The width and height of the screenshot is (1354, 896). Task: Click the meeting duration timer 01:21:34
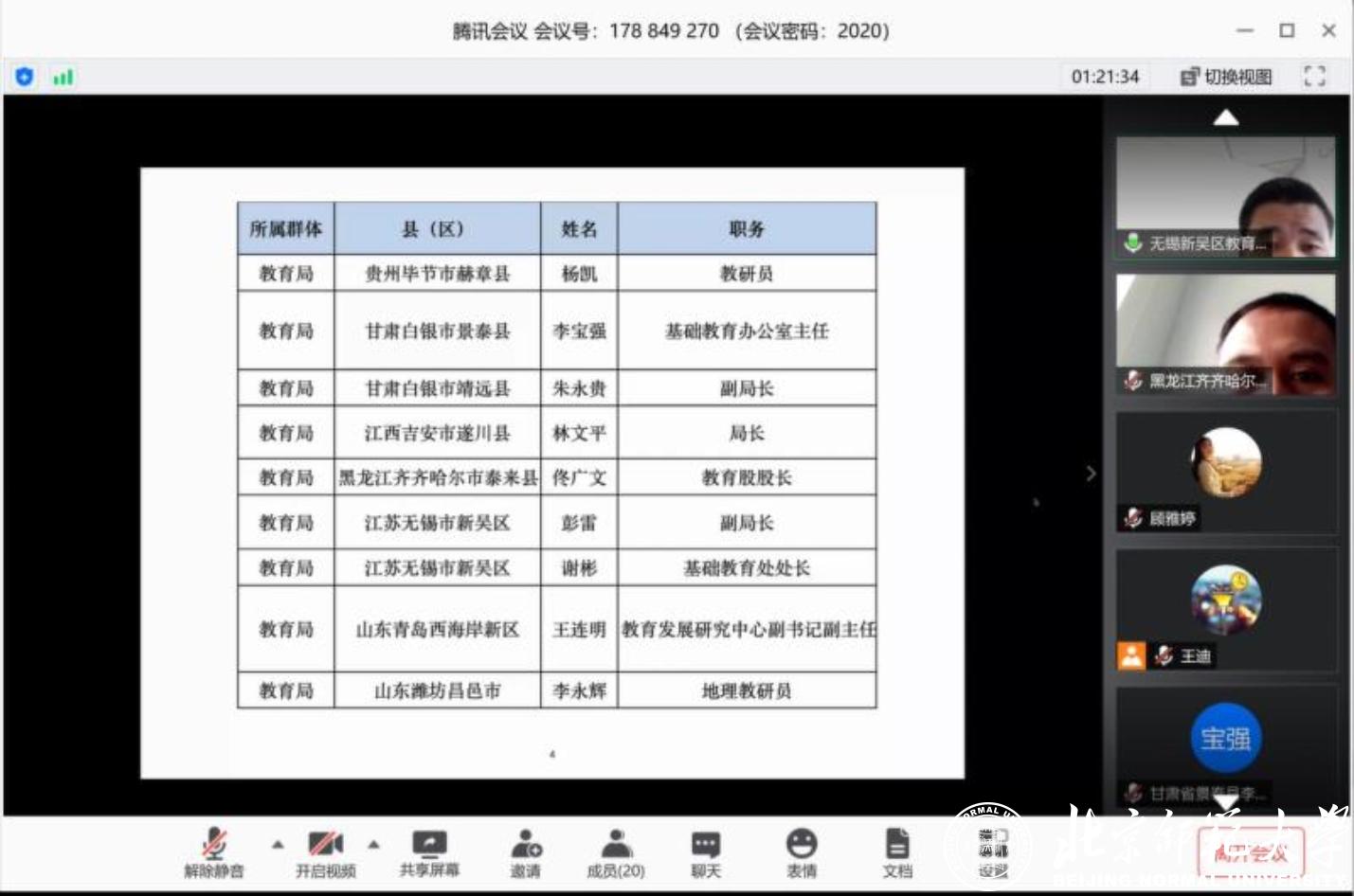(x=1105, y=77)
